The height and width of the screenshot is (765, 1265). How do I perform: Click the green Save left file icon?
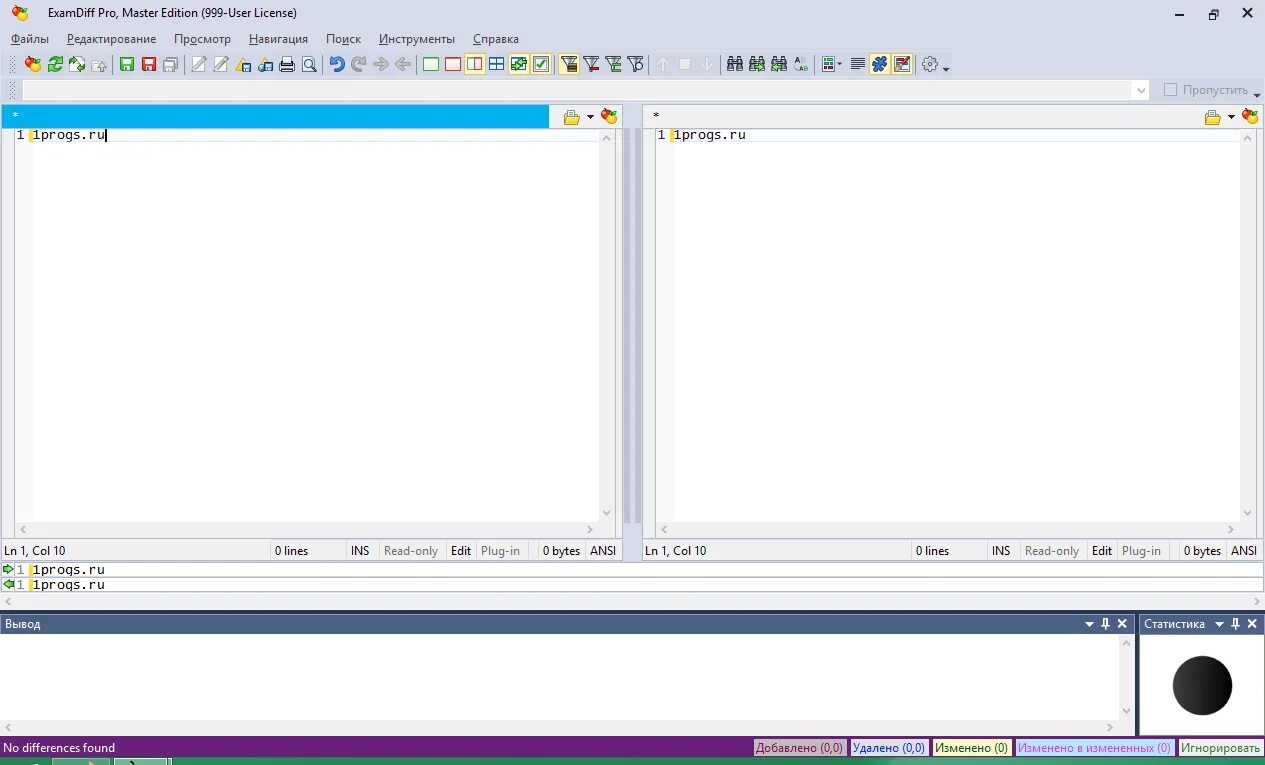(127, 65)
